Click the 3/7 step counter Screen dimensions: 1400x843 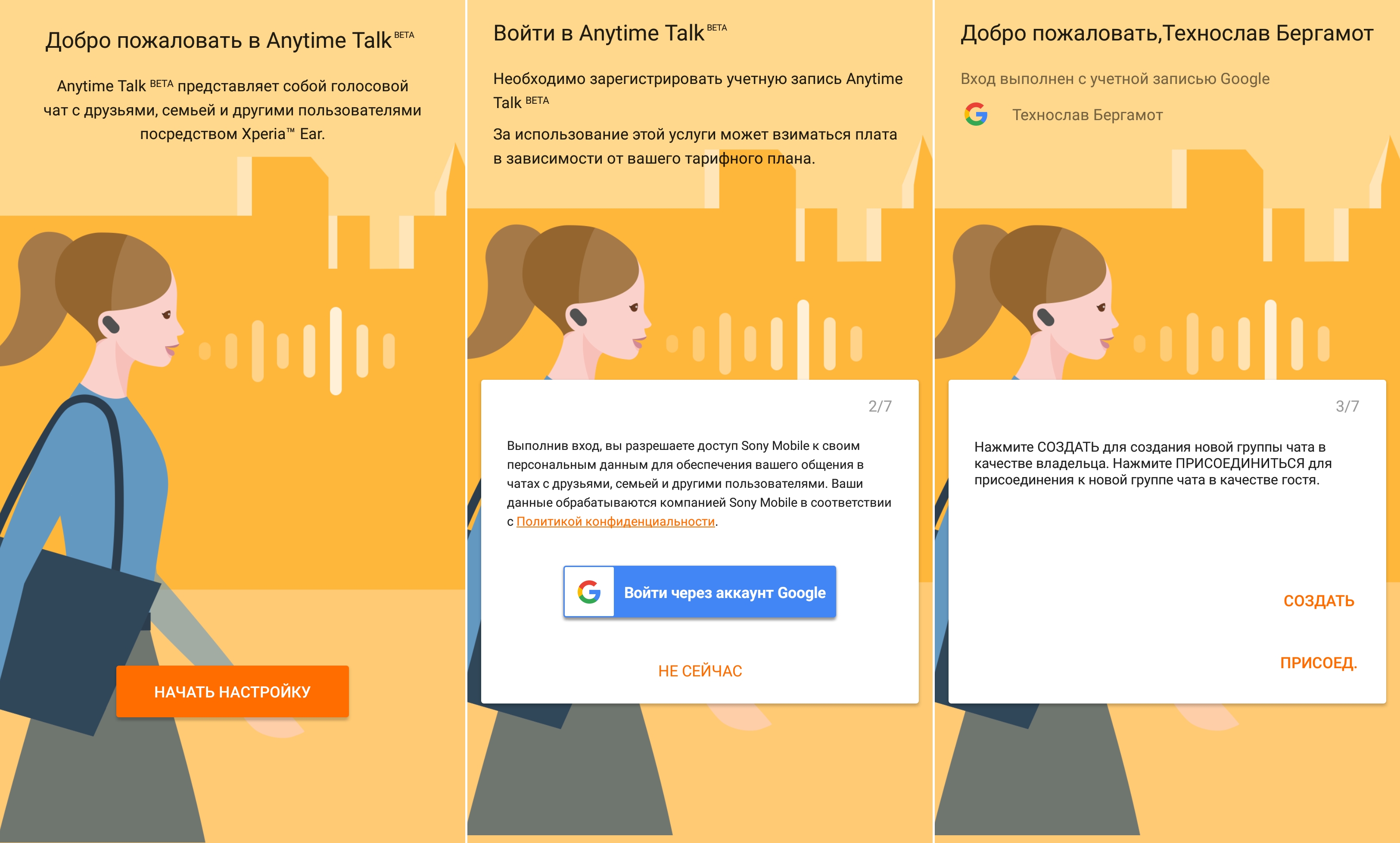coord(1347,406)
